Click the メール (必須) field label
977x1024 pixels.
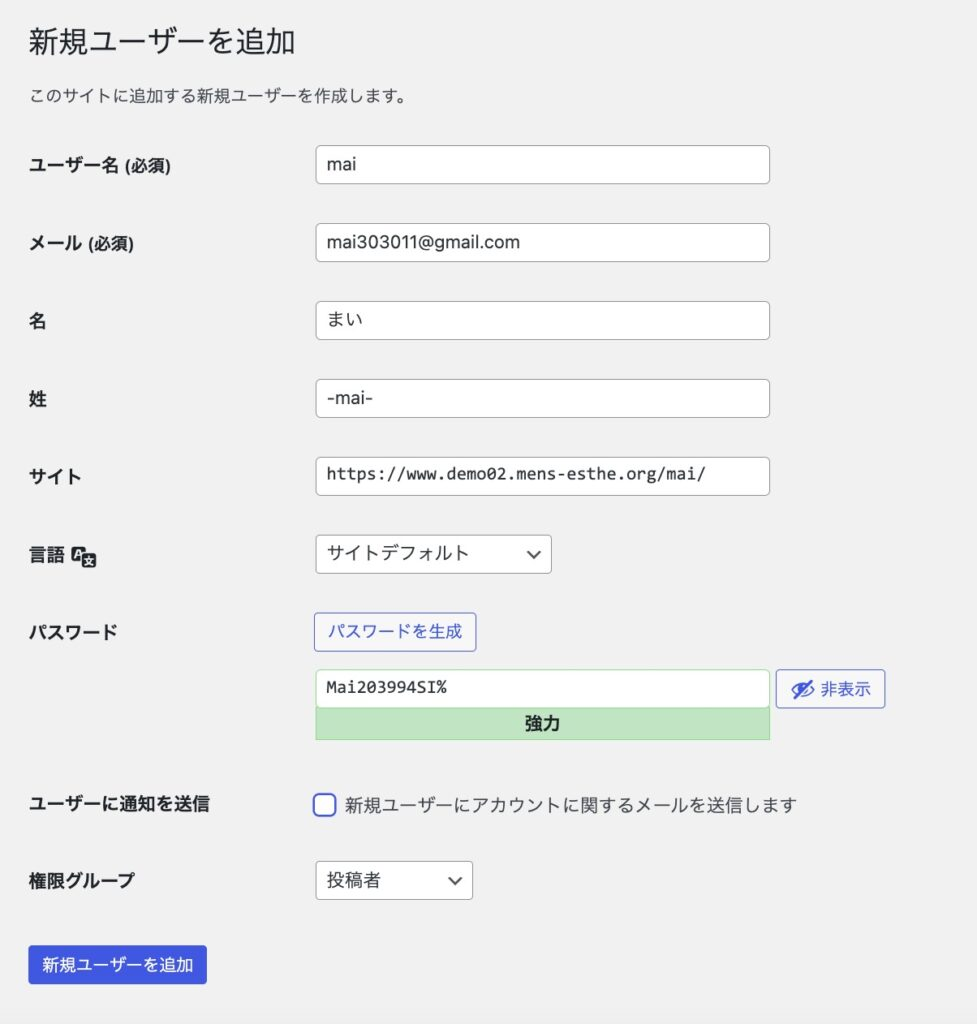81,244
